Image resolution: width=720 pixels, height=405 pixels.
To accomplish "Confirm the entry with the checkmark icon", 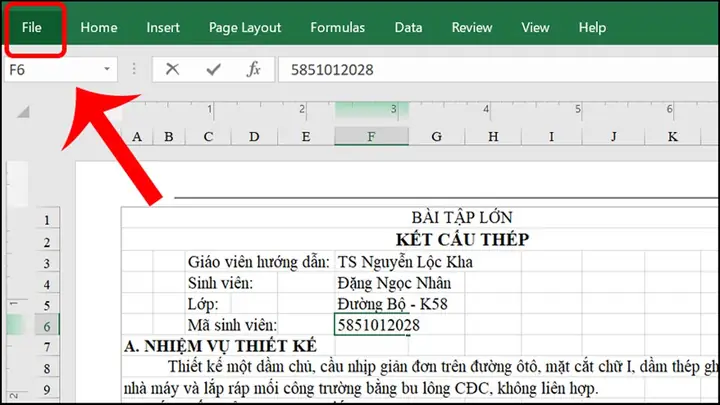I will [214, 69].
